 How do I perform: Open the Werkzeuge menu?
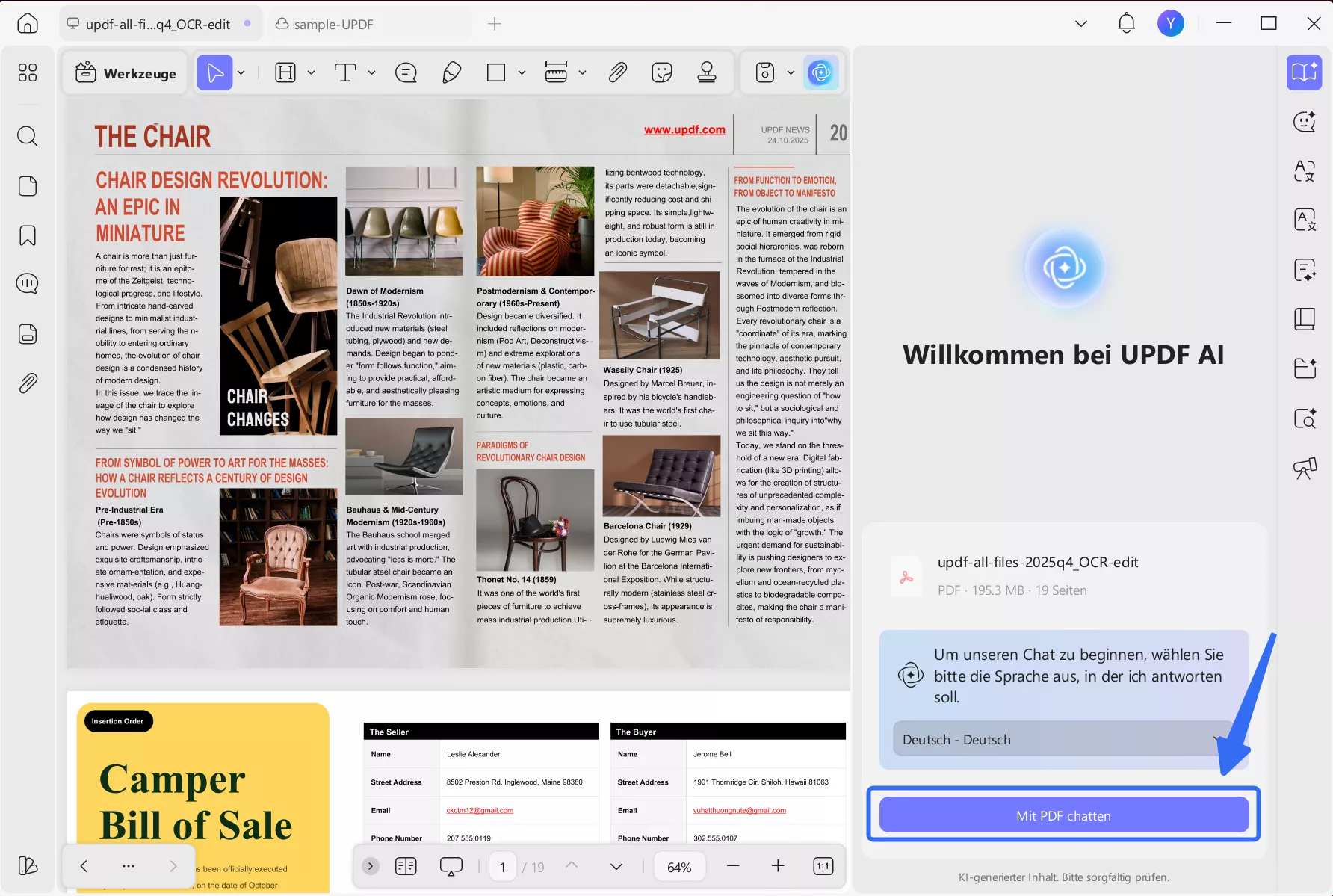click(124, 72)
